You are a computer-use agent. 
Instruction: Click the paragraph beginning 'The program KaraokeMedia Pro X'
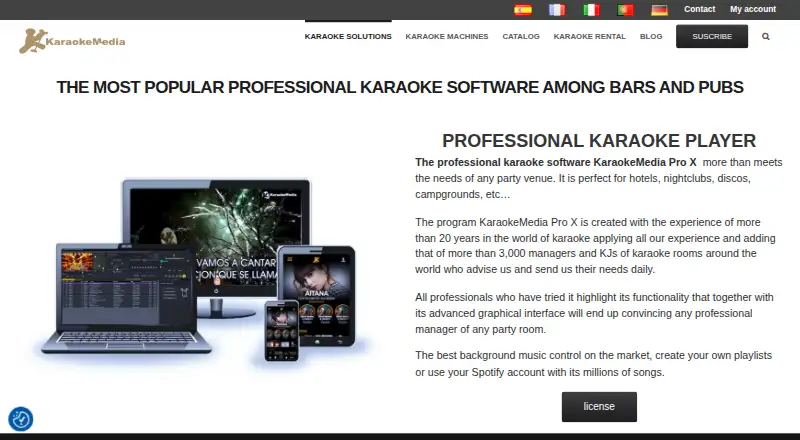pyautogui.click(x=595, y=246)
